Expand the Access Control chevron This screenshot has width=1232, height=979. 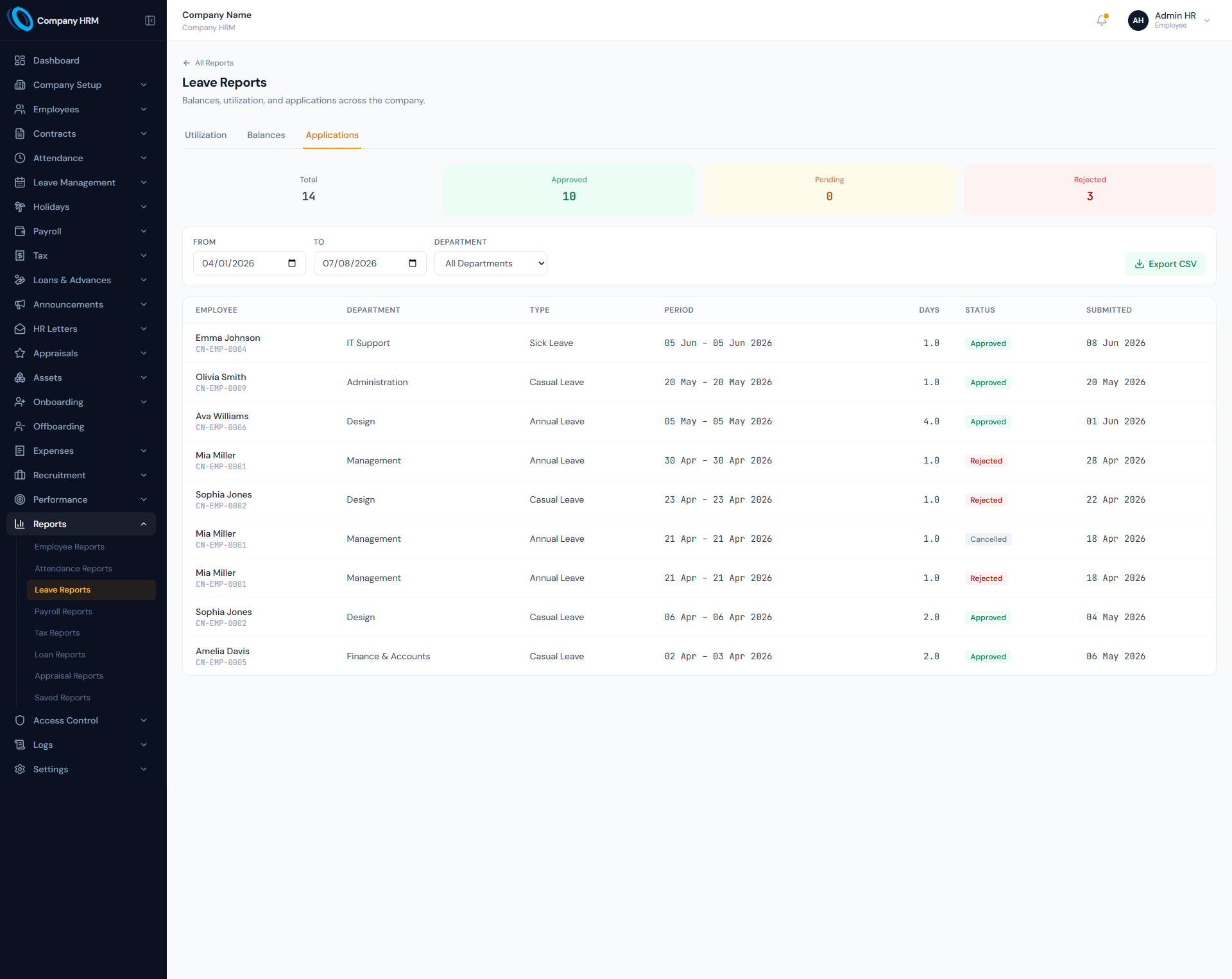pyautogui.click(x=144, y=720)
